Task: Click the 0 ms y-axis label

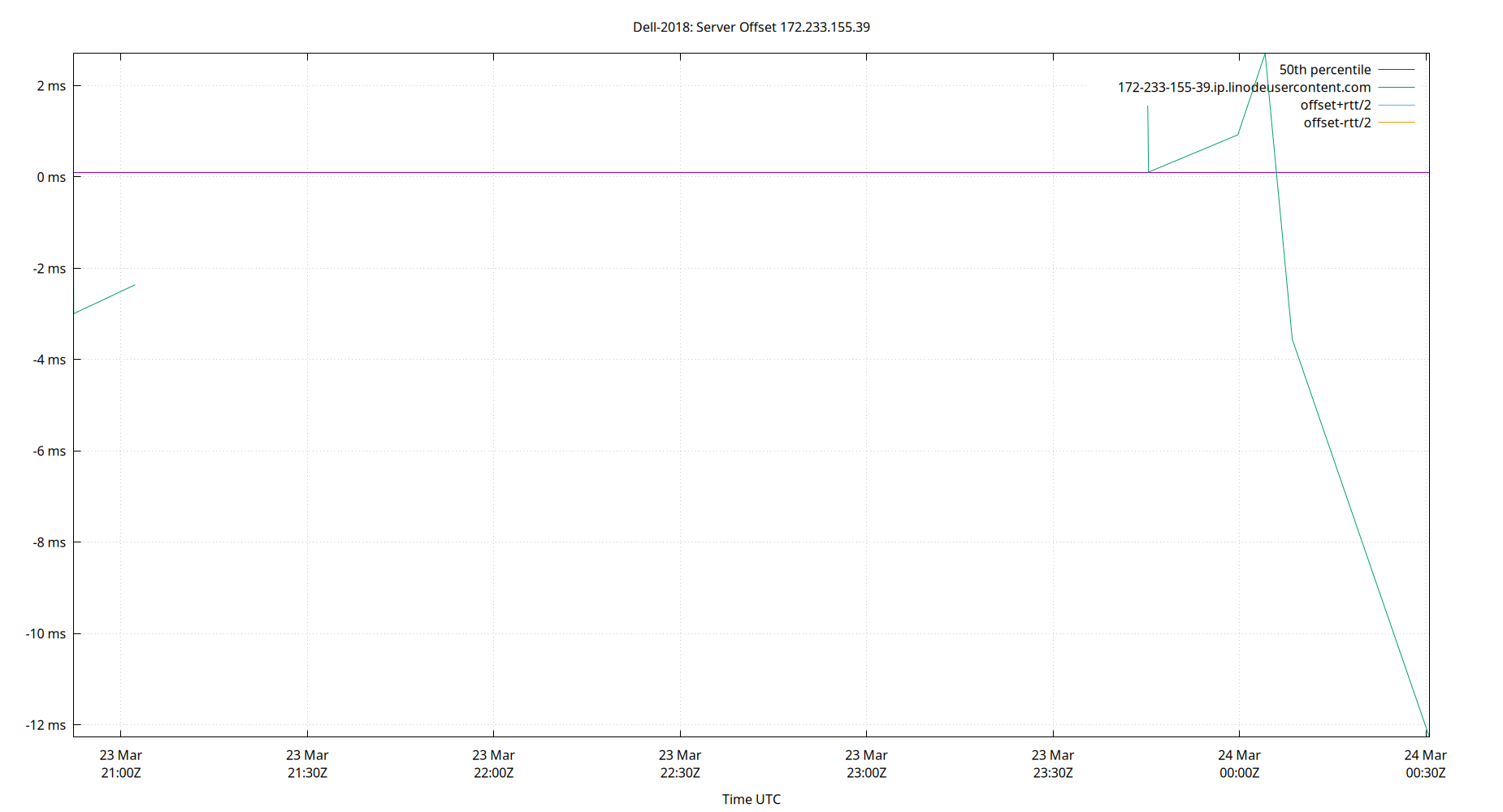Action: [50, 175]
